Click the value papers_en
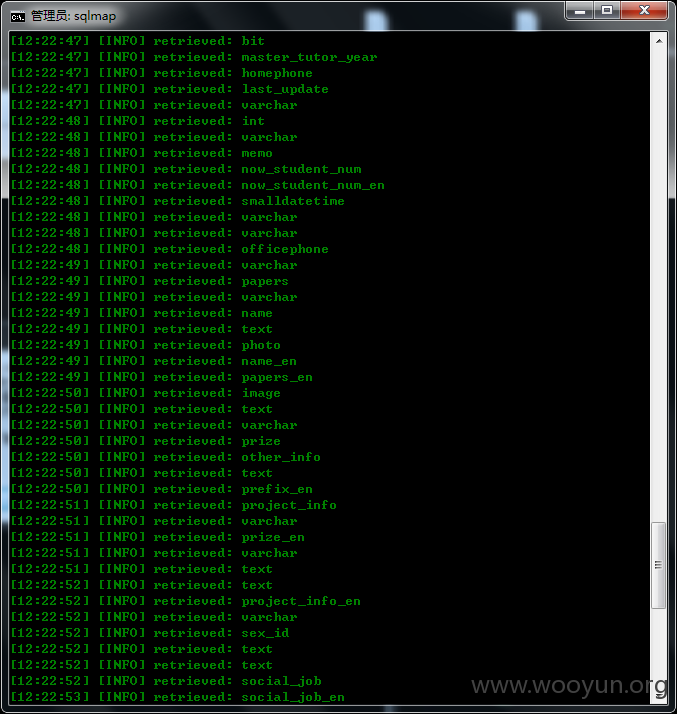The image size is (677, 714). click(x=277, y=377)
